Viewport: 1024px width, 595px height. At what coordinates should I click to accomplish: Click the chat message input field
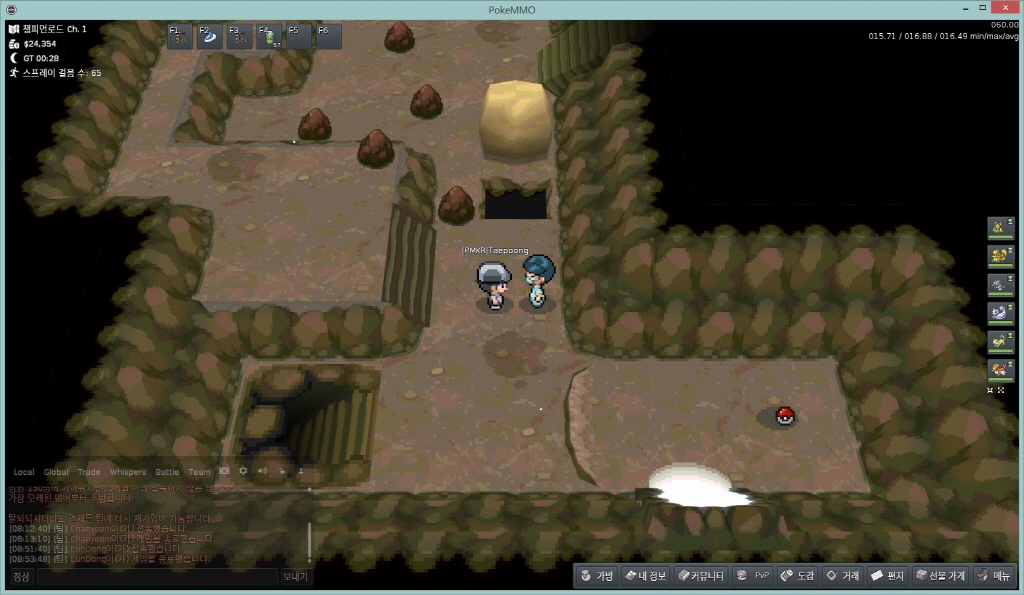pos(156,577)
